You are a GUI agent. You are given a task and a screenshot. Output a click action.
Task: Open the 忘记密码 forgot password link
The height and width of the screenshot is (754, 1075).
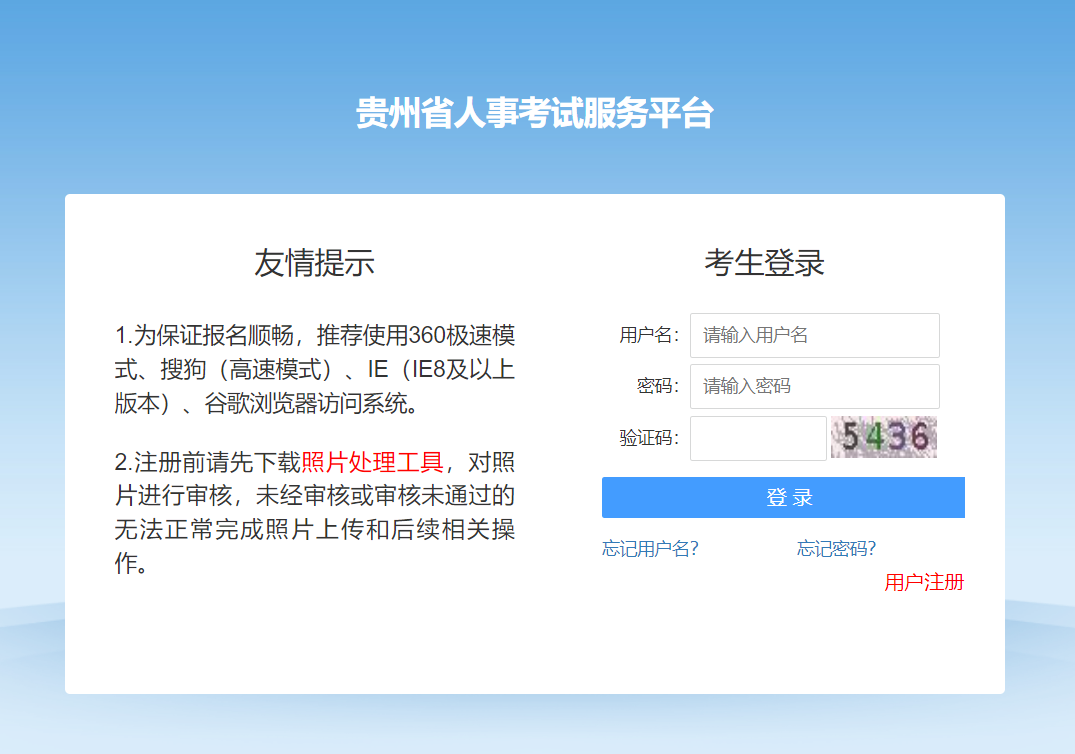[x=837, y=548]
